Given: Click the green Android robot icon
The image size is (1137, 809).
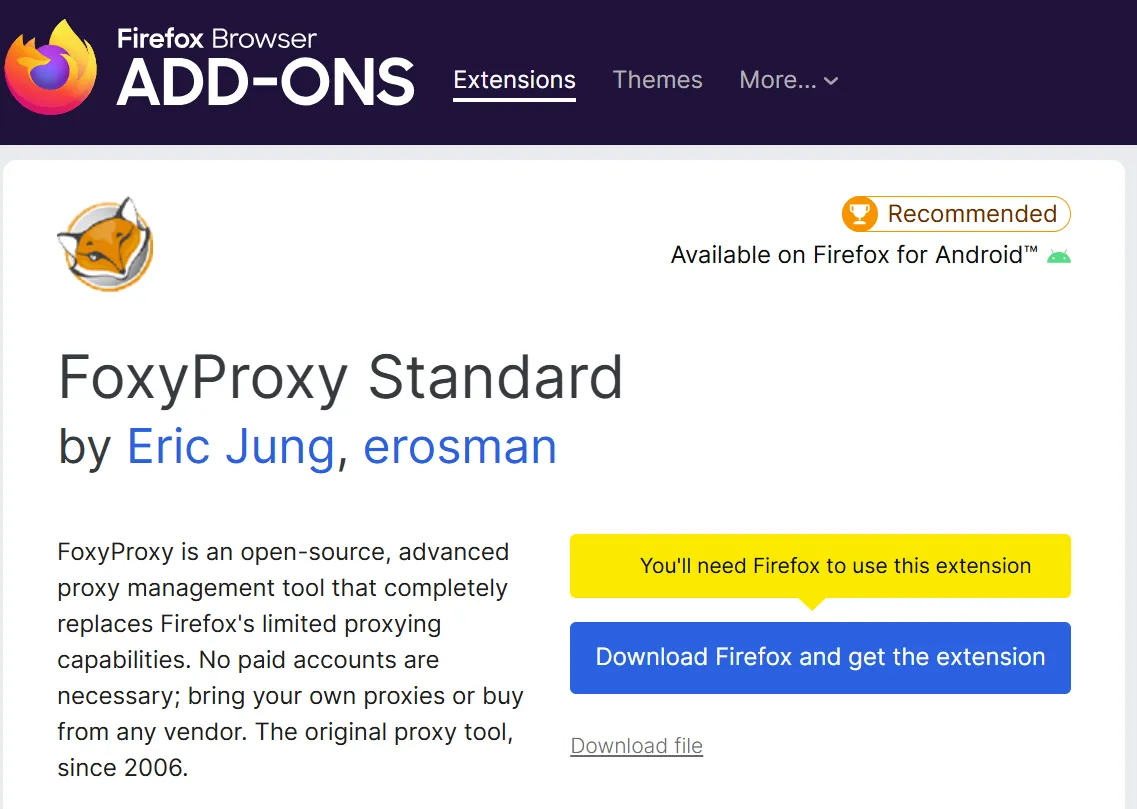Looking at the screenshot, I should 1059,256.
